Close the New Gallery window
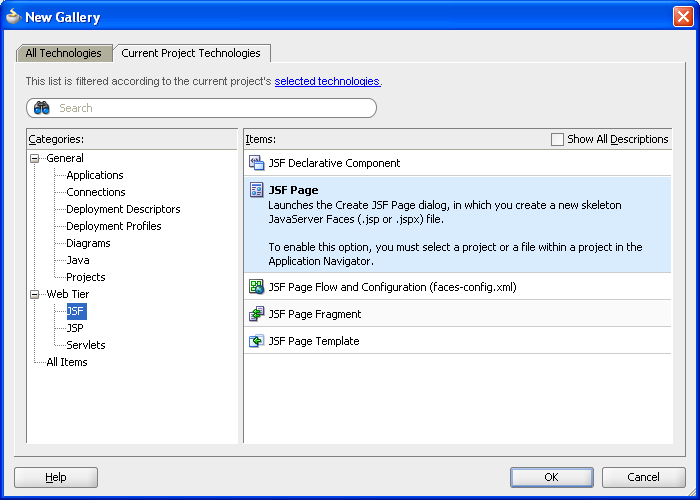 coord(683,17)
